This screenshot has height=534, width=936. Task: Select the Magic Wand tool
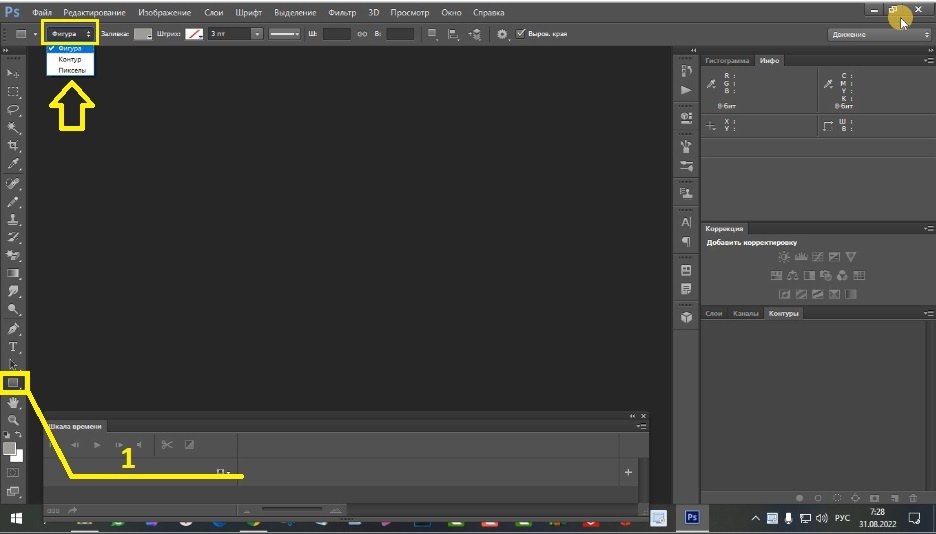(13, 128)
